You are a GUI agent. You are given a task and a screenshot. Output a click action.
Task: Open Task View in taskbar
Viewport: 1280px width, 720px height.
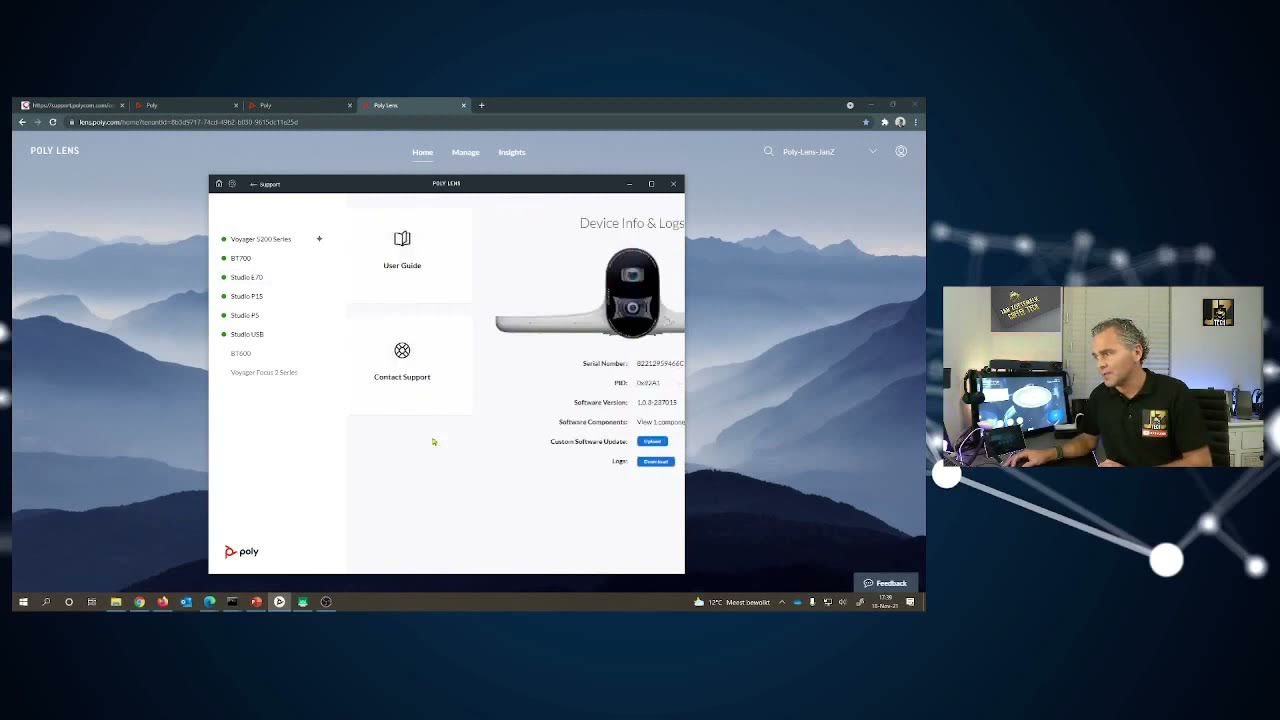92,602
